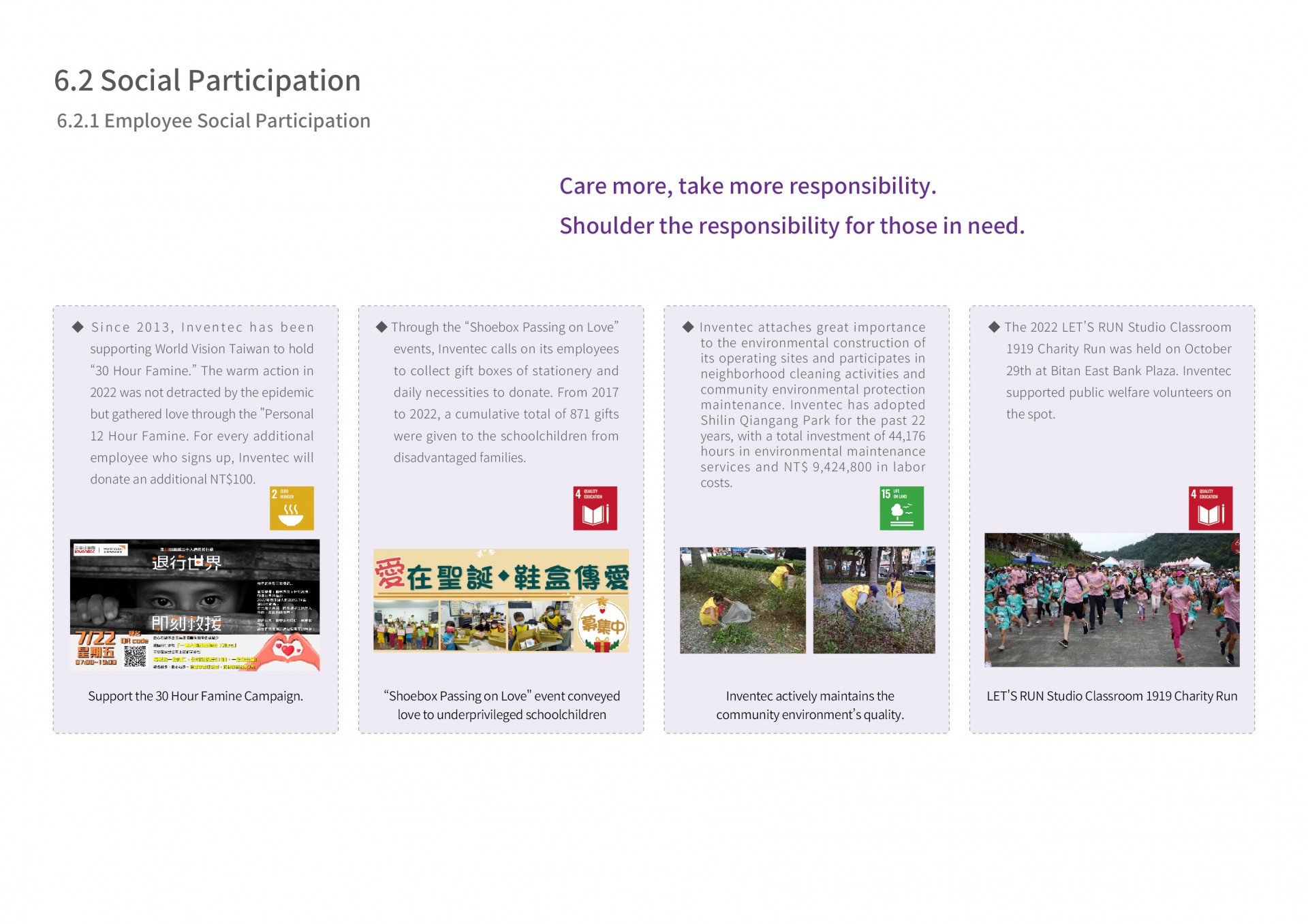
Task: Click 'disadvantaged families.' line
Action: [x=460, y=458]
